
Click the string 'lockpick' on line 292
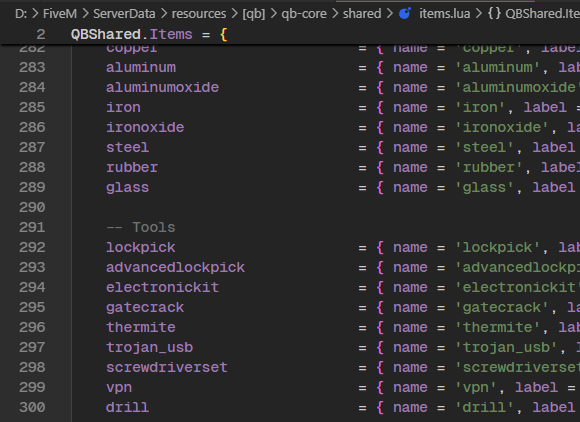pyautogui.click(x=498, y=247)
